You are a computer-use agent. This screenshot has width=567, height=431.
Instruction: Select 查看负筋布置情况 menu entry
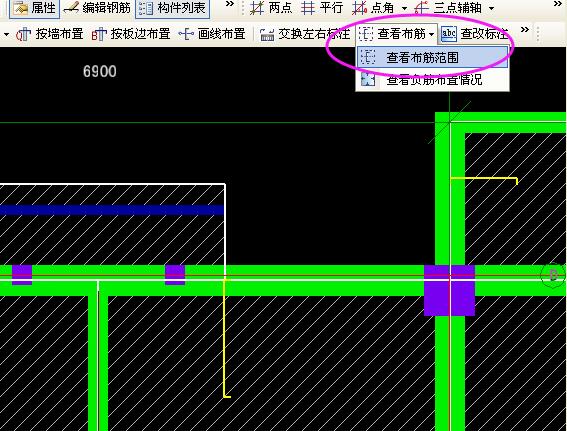(432, 79)
